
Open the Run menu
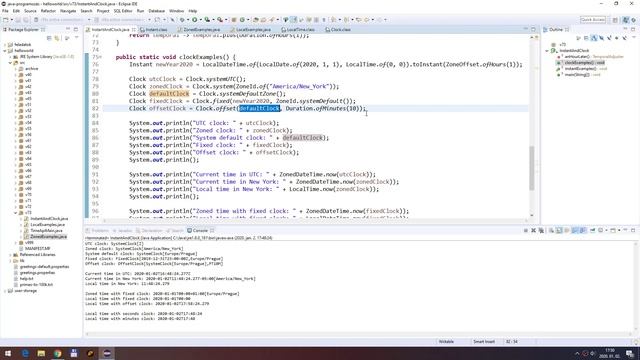140,11
